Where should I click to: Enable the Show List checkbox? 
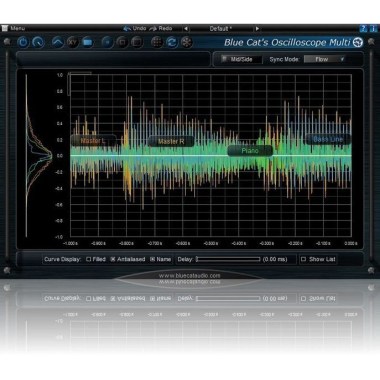coord(303,259)
